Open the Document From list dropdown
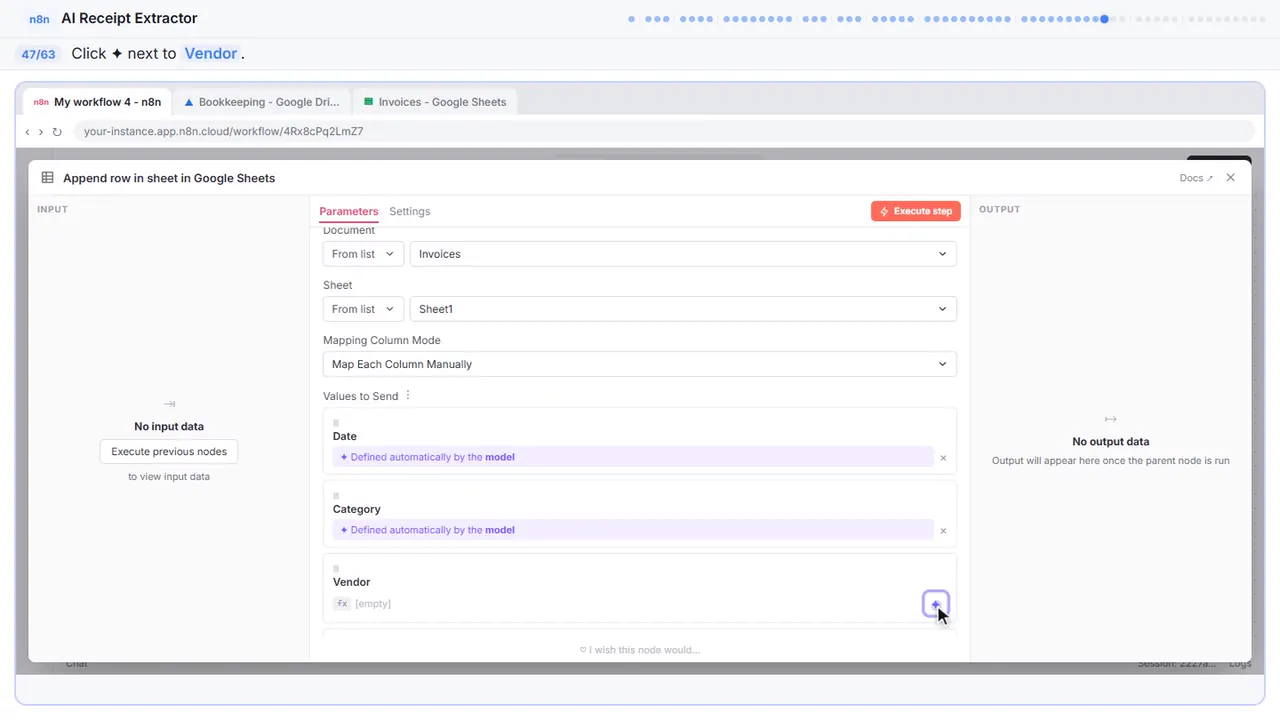 pos(363,254)
